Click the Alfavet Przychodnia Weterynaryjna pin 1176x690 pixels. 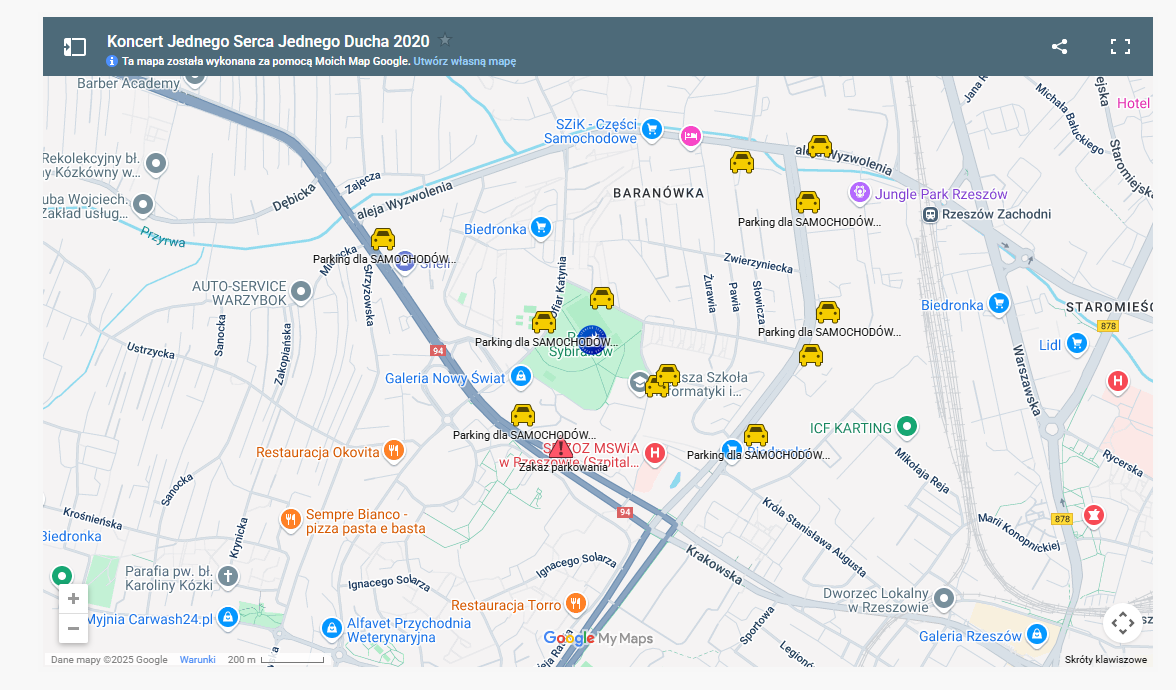[332, 628]
